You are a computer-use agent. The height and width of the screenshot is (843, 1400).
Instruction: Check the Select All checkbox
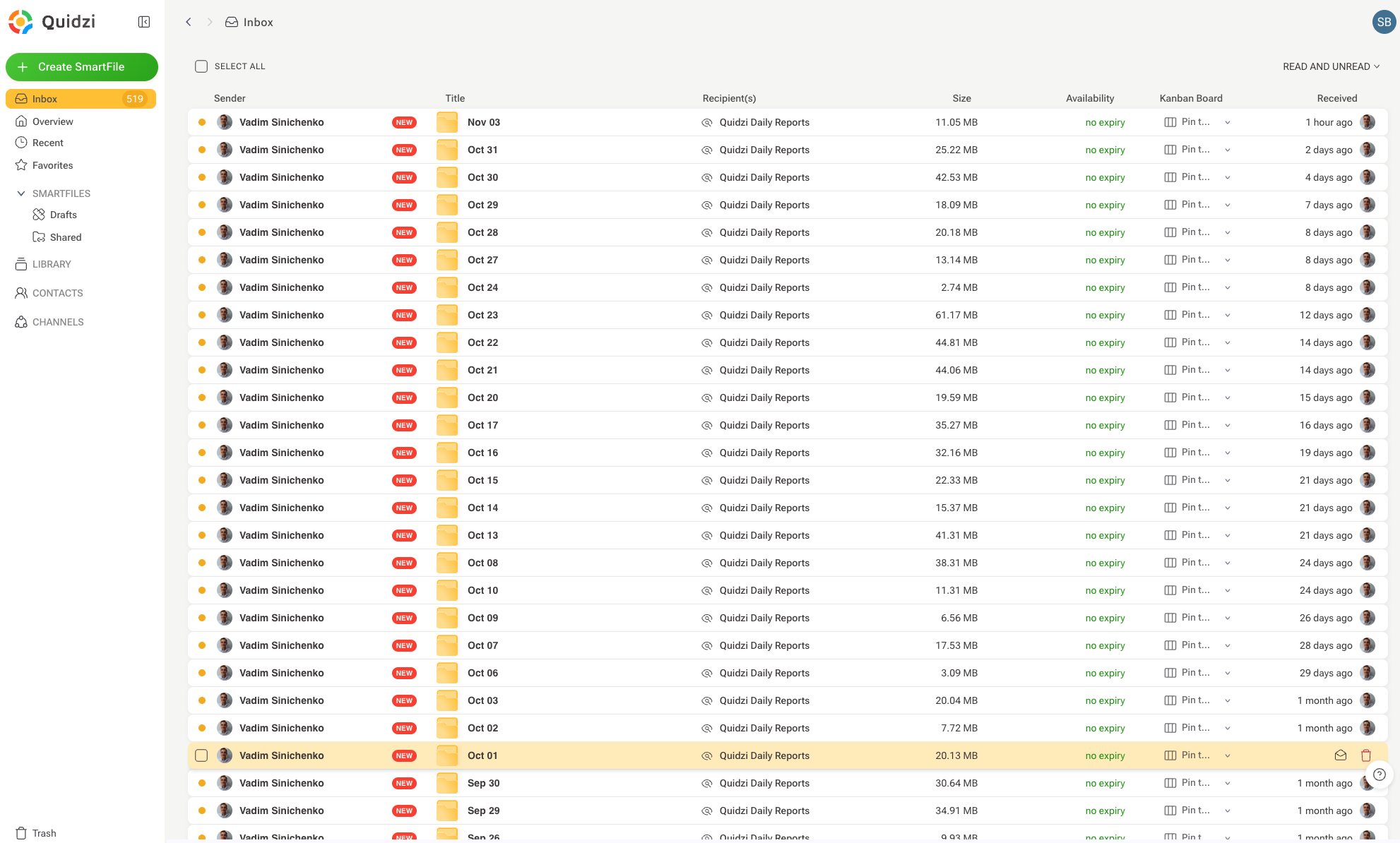click(201, 66)
